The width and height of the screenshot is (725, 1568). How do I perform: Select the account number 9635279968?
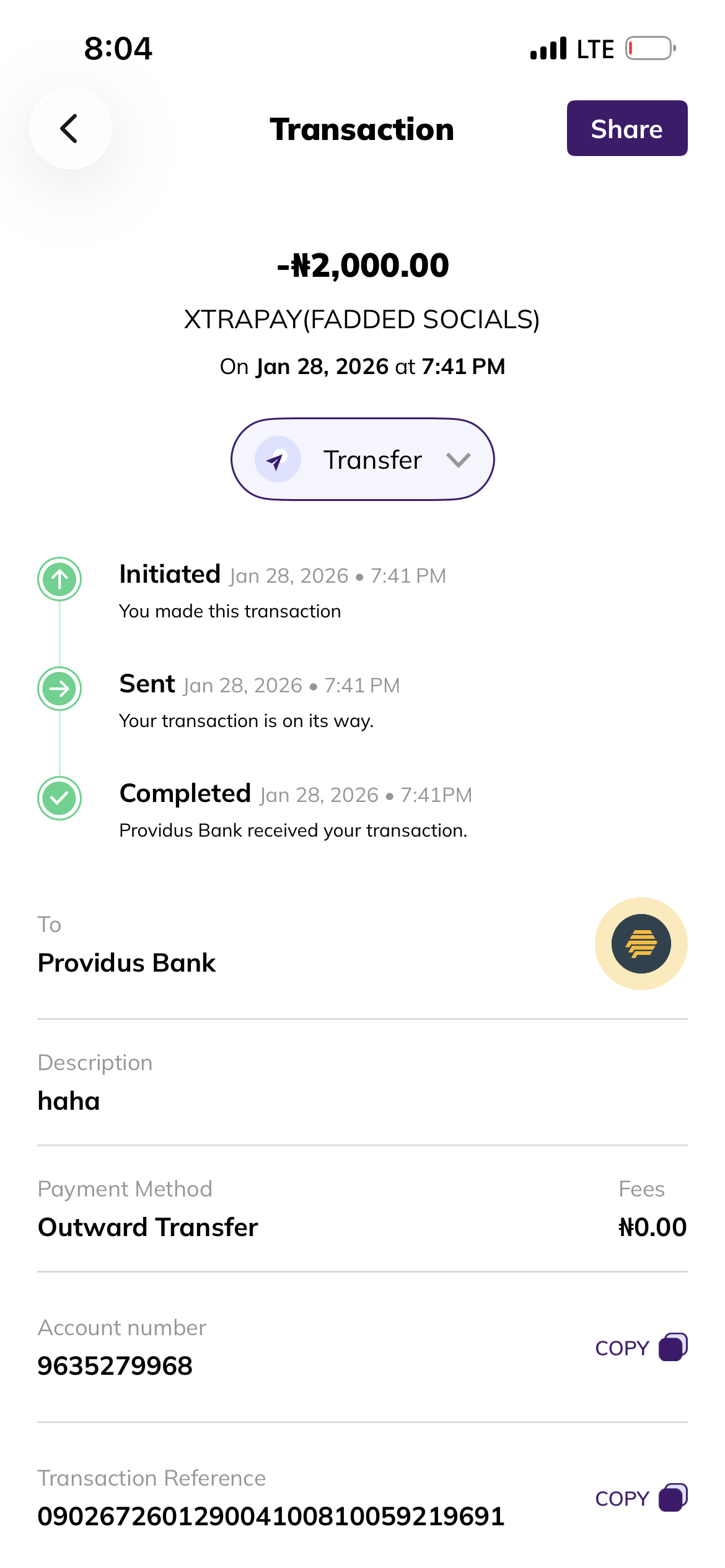click(115, 1365)
